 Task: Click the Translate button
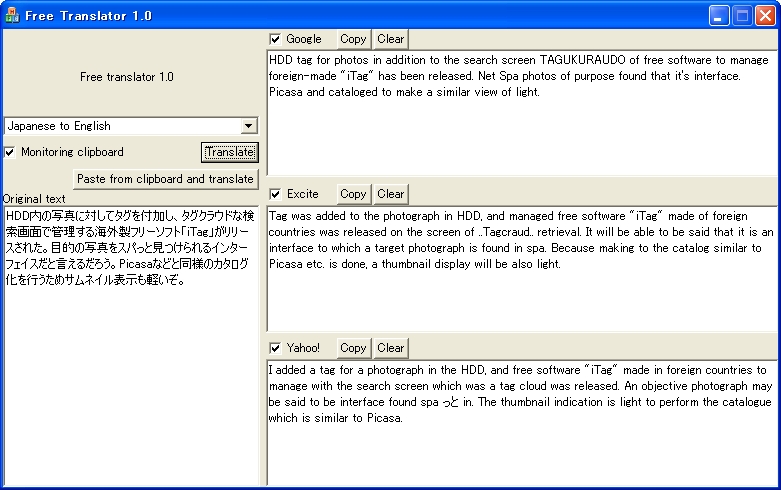click(x=230, y=152)
